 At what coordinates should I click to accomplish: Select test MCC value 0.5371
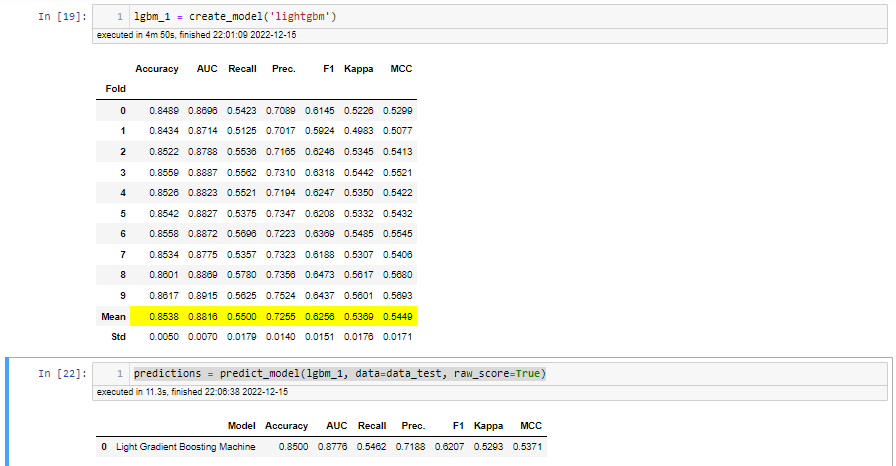pyautogui.click(x=527, y=447)
